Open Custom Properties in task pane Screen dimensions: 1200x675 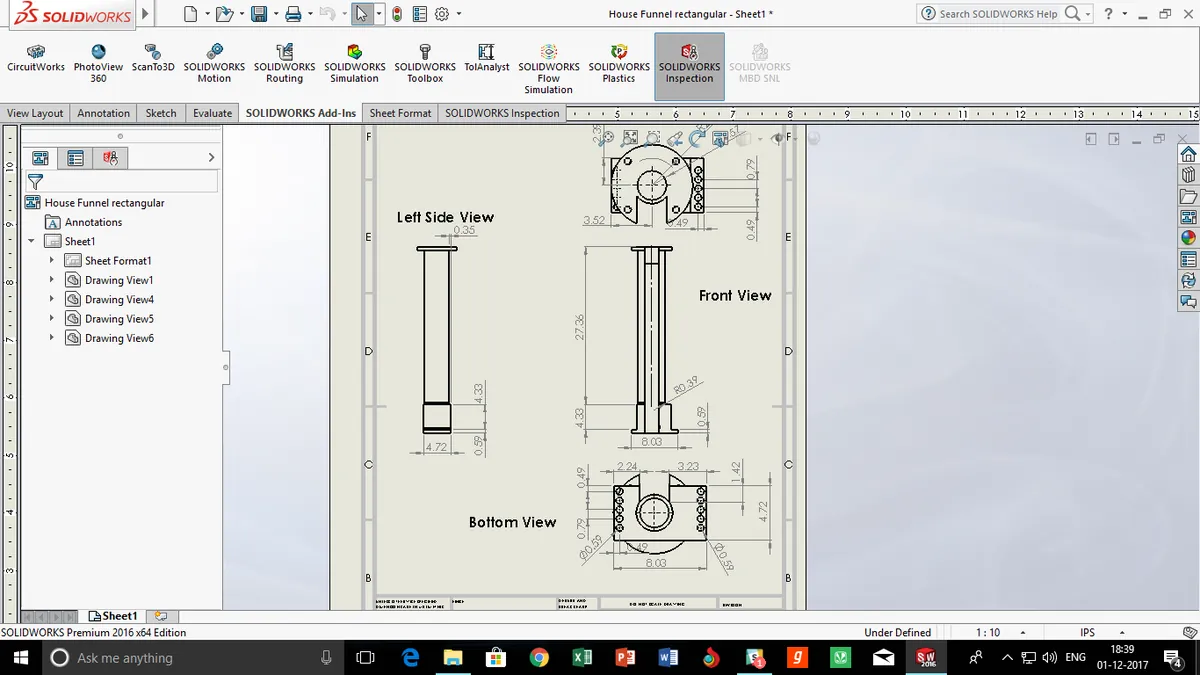pyautogui.click(x=1188, y=259)
